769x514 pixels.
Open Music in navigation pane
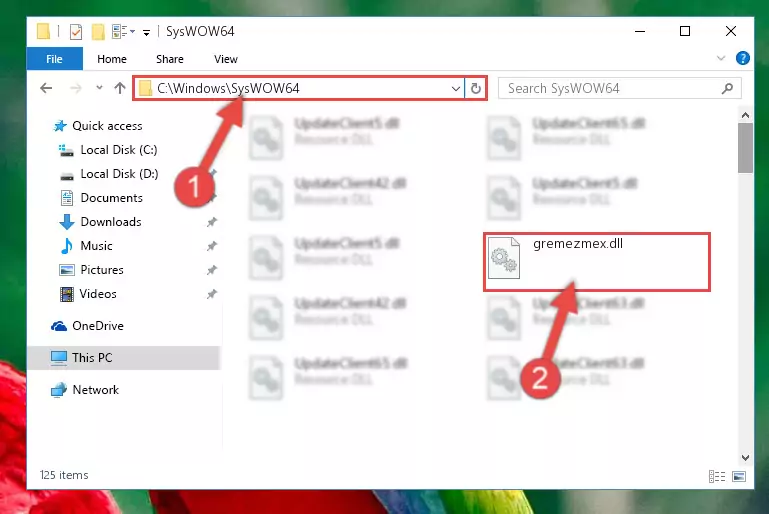(96, 246)
